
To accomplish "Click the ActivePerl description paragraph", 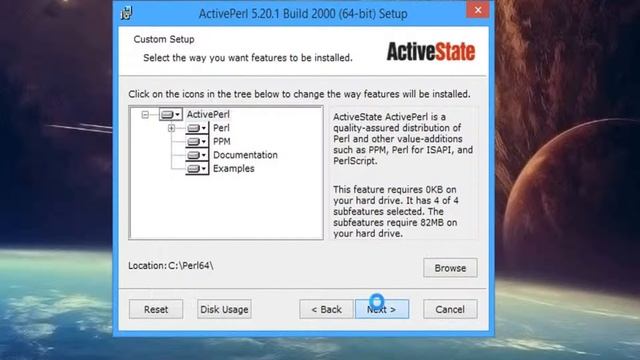I will (403, 139).
